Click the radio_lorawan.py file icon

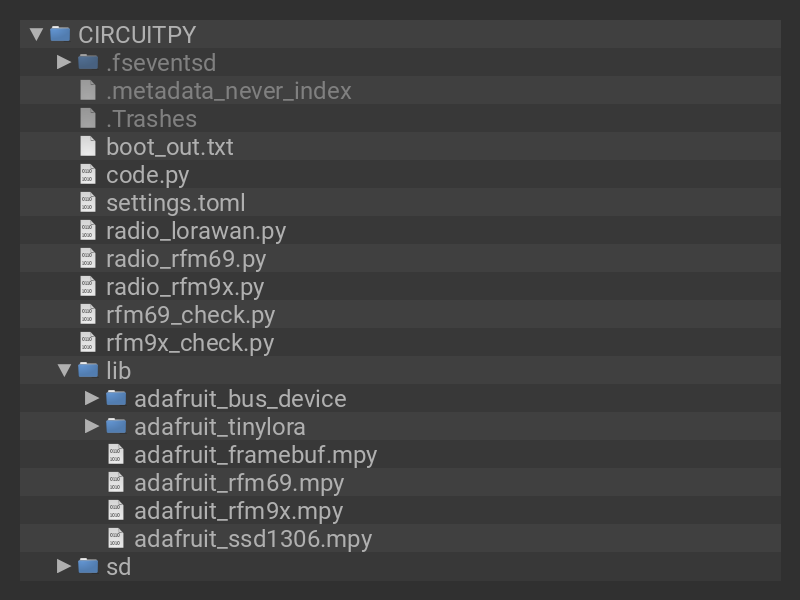tap(88, 230)
